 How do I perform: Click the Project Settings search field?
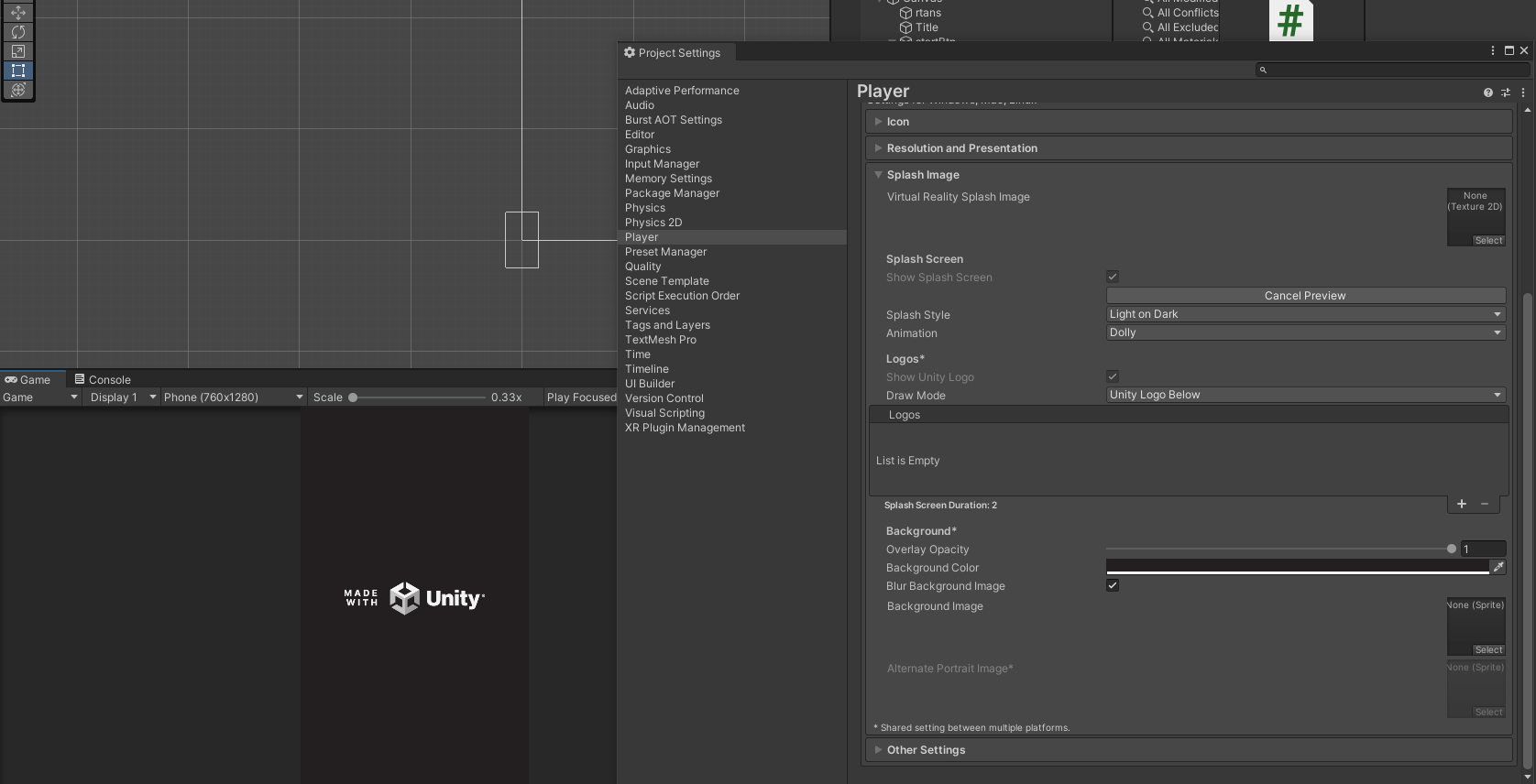[1392, 70]
